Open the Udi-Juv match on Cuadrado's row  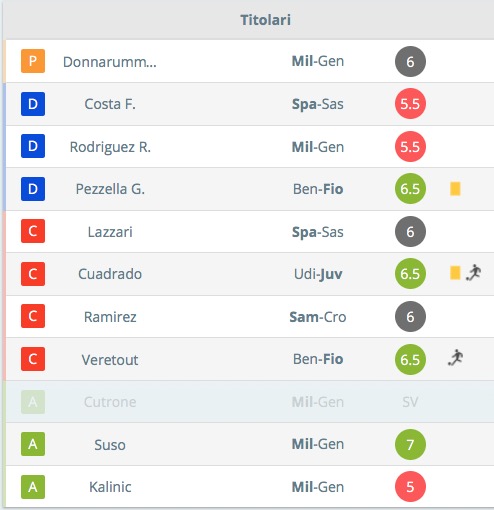(x=318, y=274)
